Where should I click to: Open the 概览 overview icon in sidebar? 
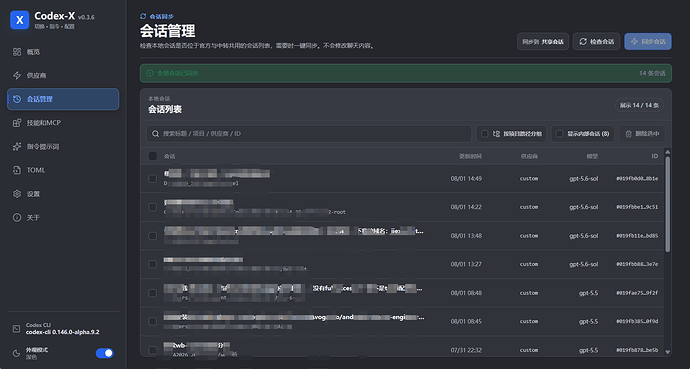click(x=17, y=52)
